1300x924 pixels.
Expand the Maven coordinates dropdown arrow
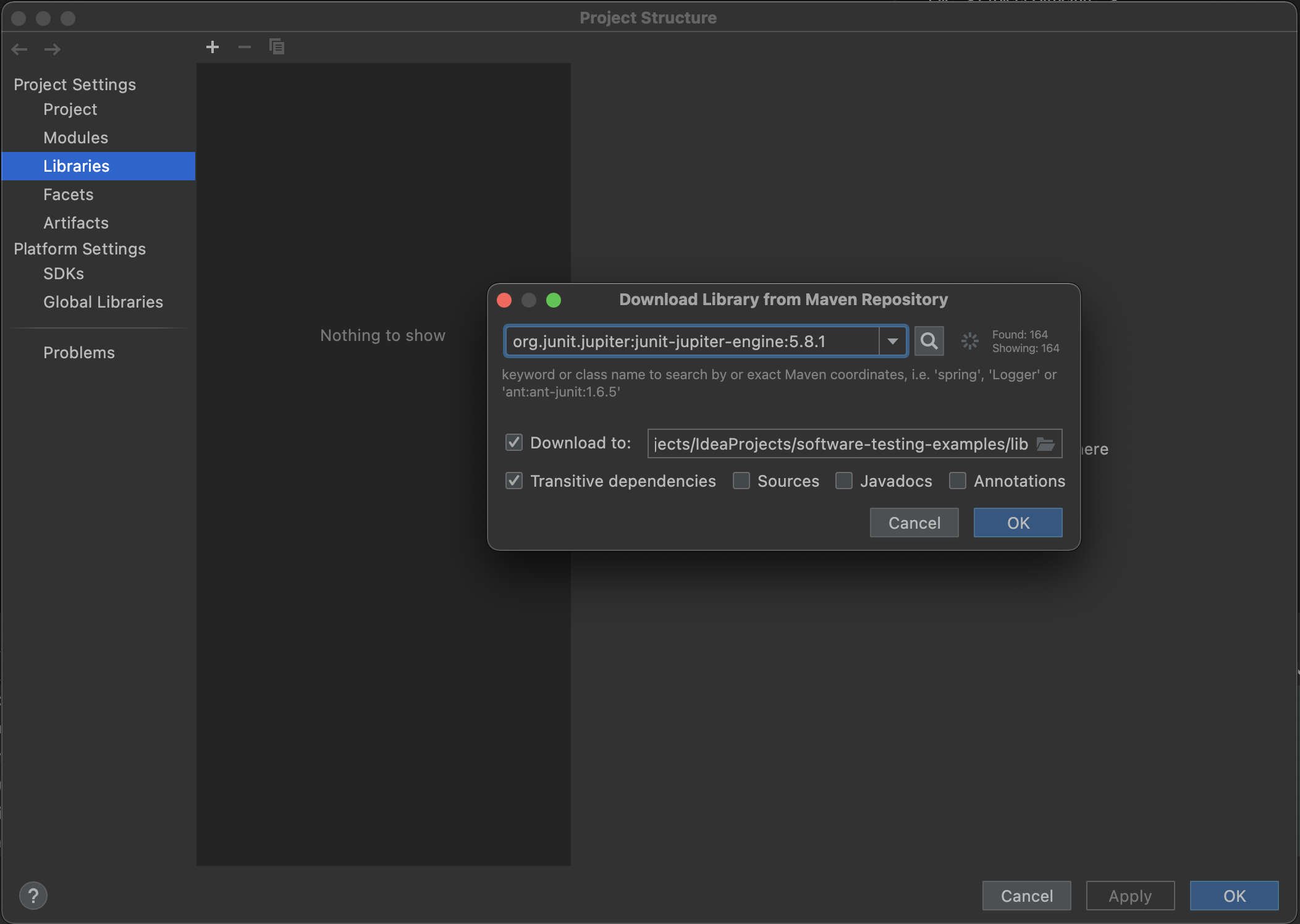[x=892, y=341]
